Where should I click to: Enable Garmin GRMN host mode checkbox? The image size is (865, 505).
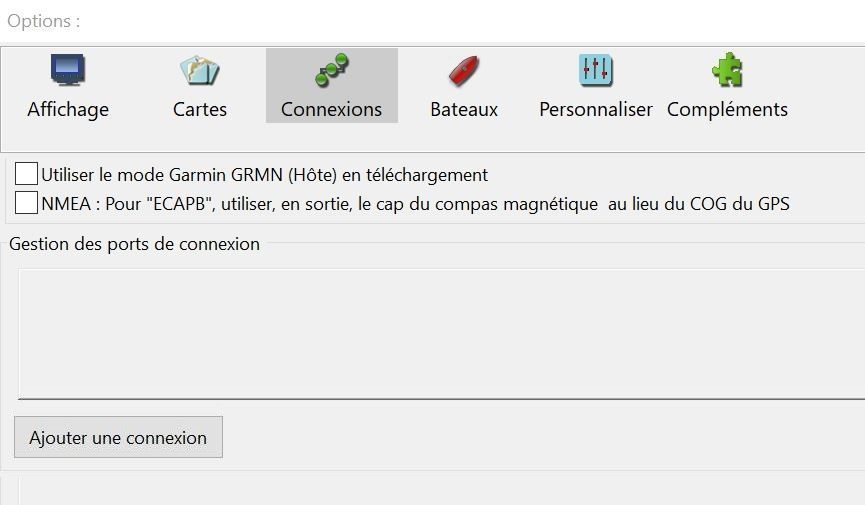point(26,173)
